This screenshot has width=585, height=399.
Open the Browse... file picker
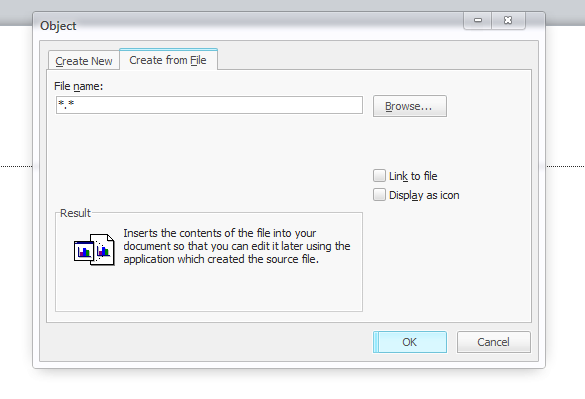click(410, 106)
